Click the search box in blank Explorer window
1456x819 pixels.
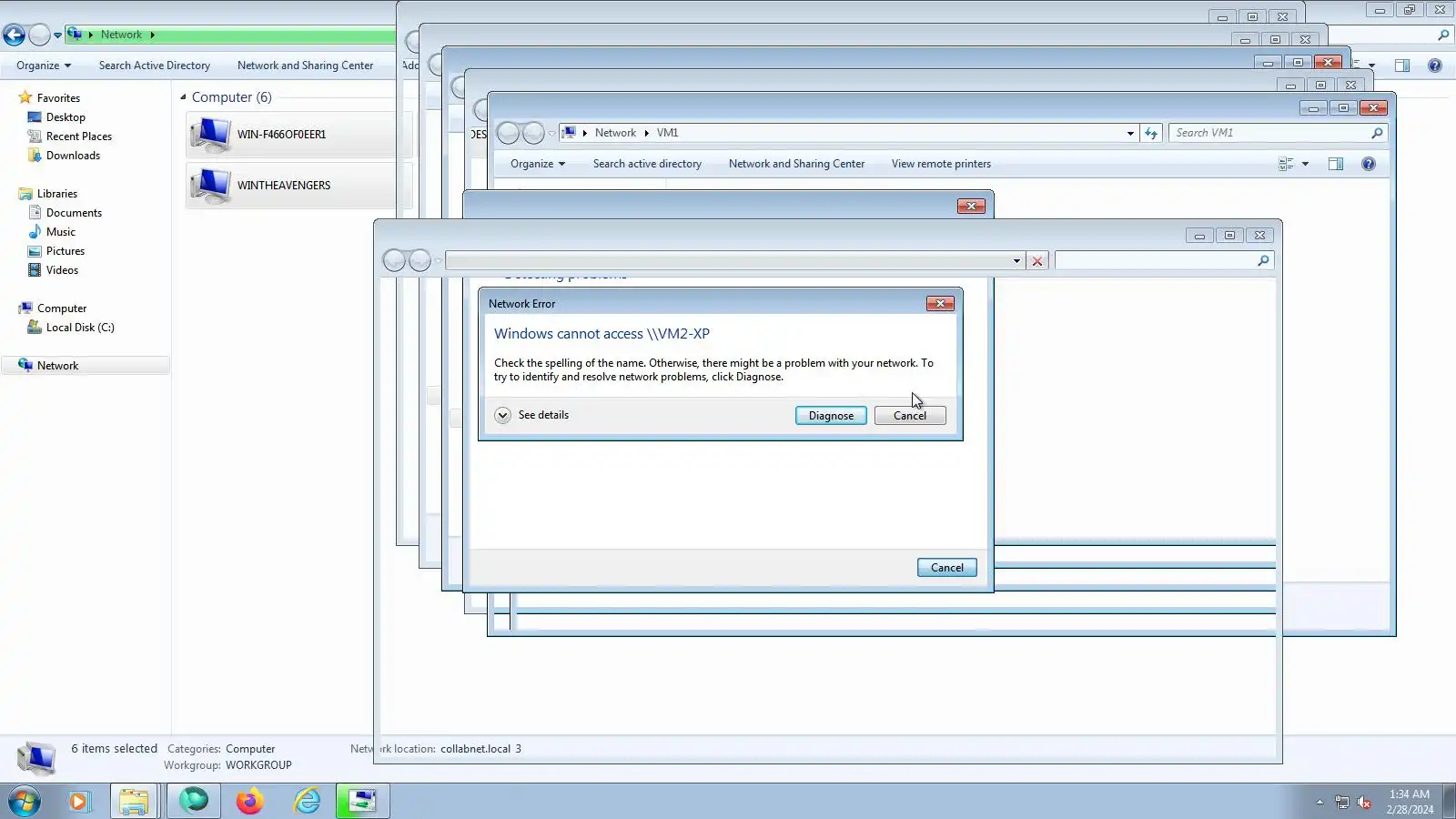coord(1164,261)
